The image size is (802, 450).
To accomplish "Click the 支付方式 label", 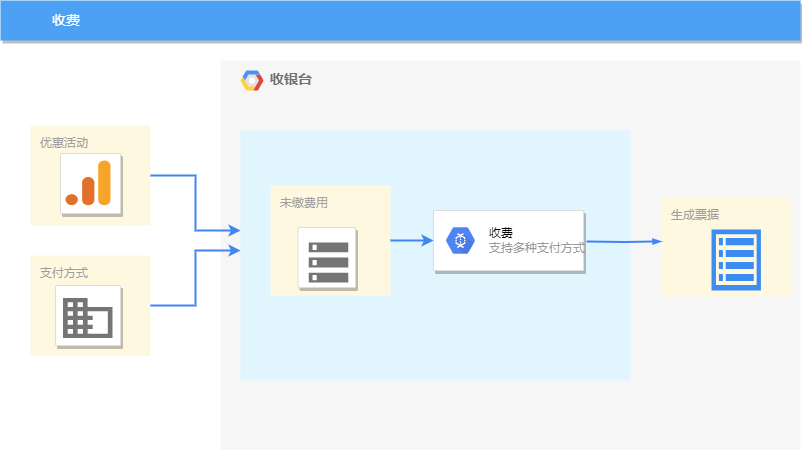I will (x=64, y=273).
